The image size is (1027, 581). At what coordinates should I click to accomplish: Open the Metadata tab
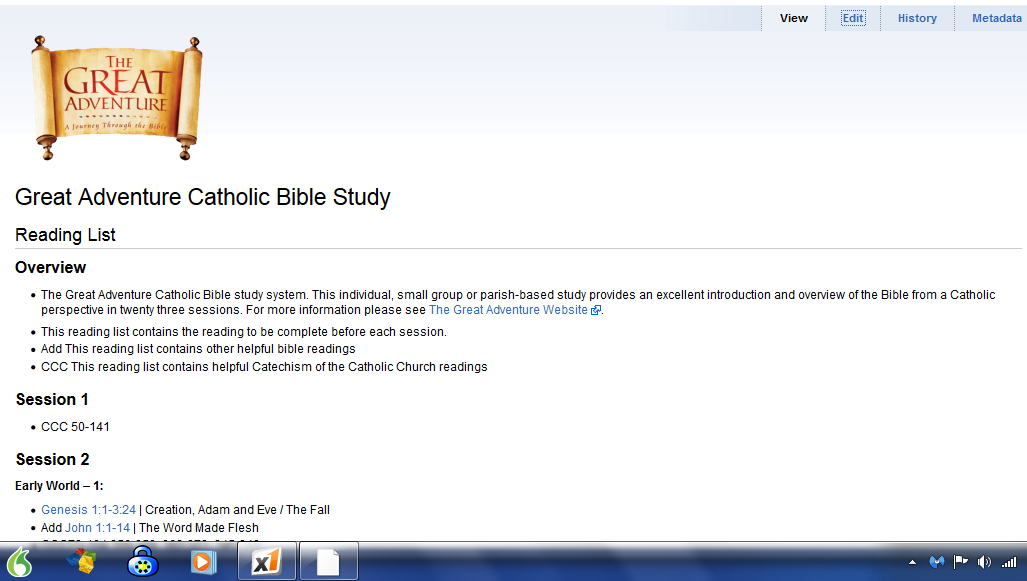996,18
